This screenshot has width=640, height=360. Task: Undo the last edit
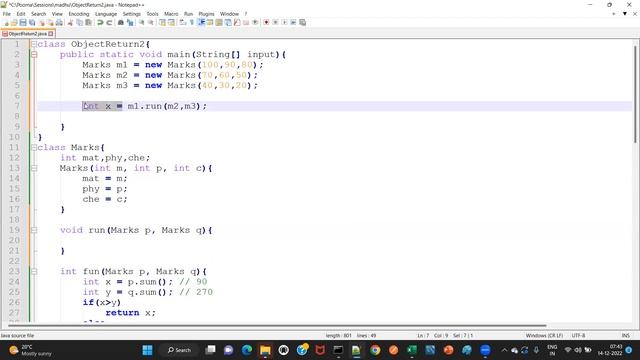click(100, 22)
